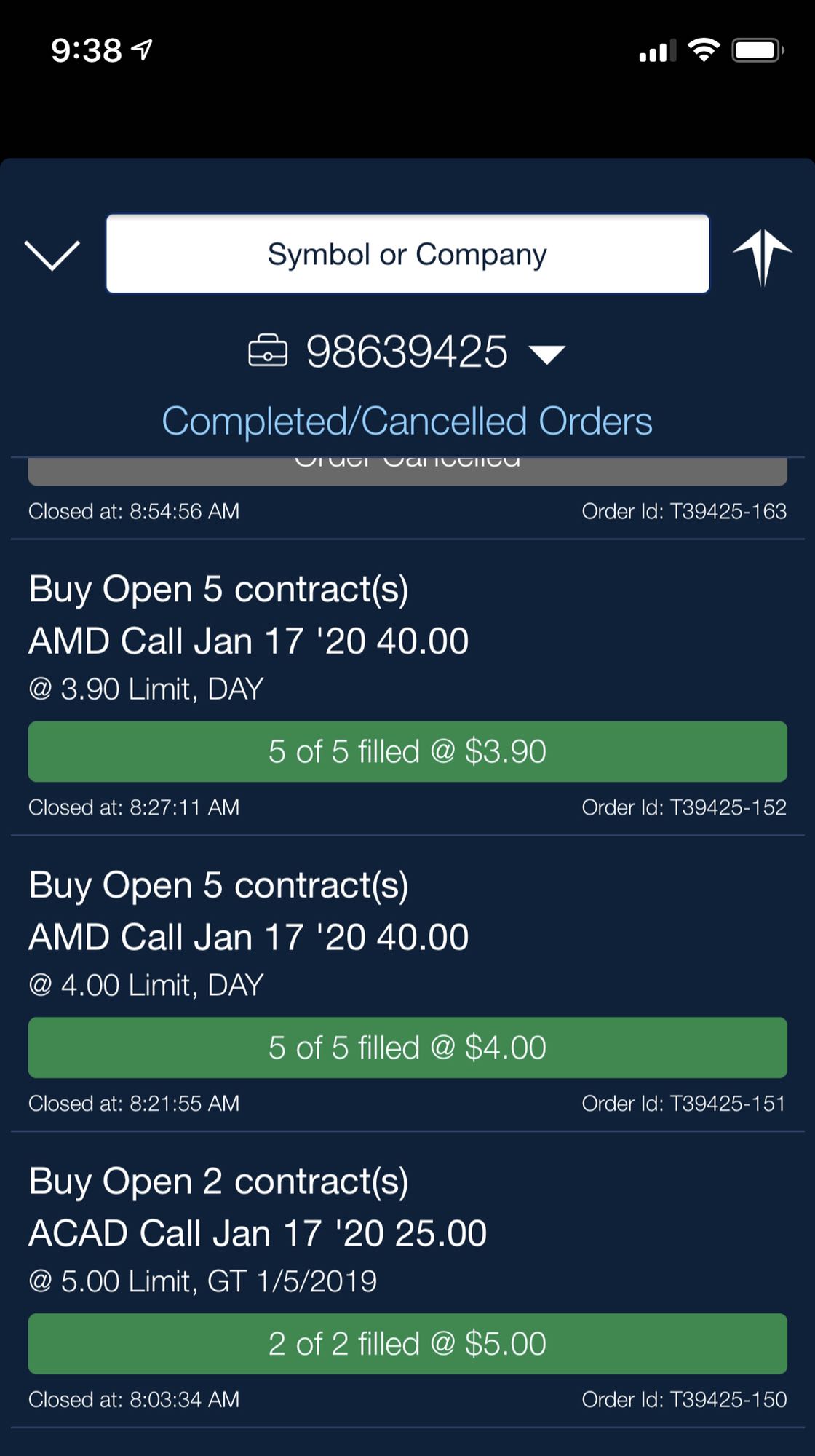Tap the battery icon in status bar
This screenshot has height=1456, width=815.
coord(758,50)
